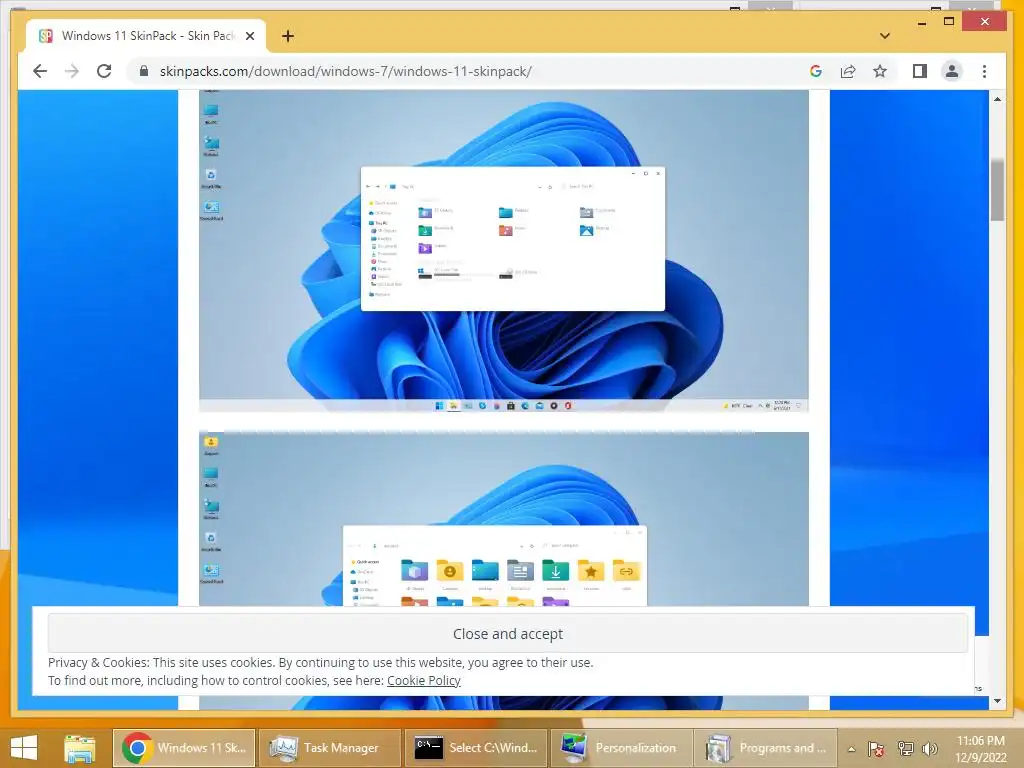Select the Windows 11 SkinPack tab
The width and height of the screenshot is (1024, 768).
(146, 36)
